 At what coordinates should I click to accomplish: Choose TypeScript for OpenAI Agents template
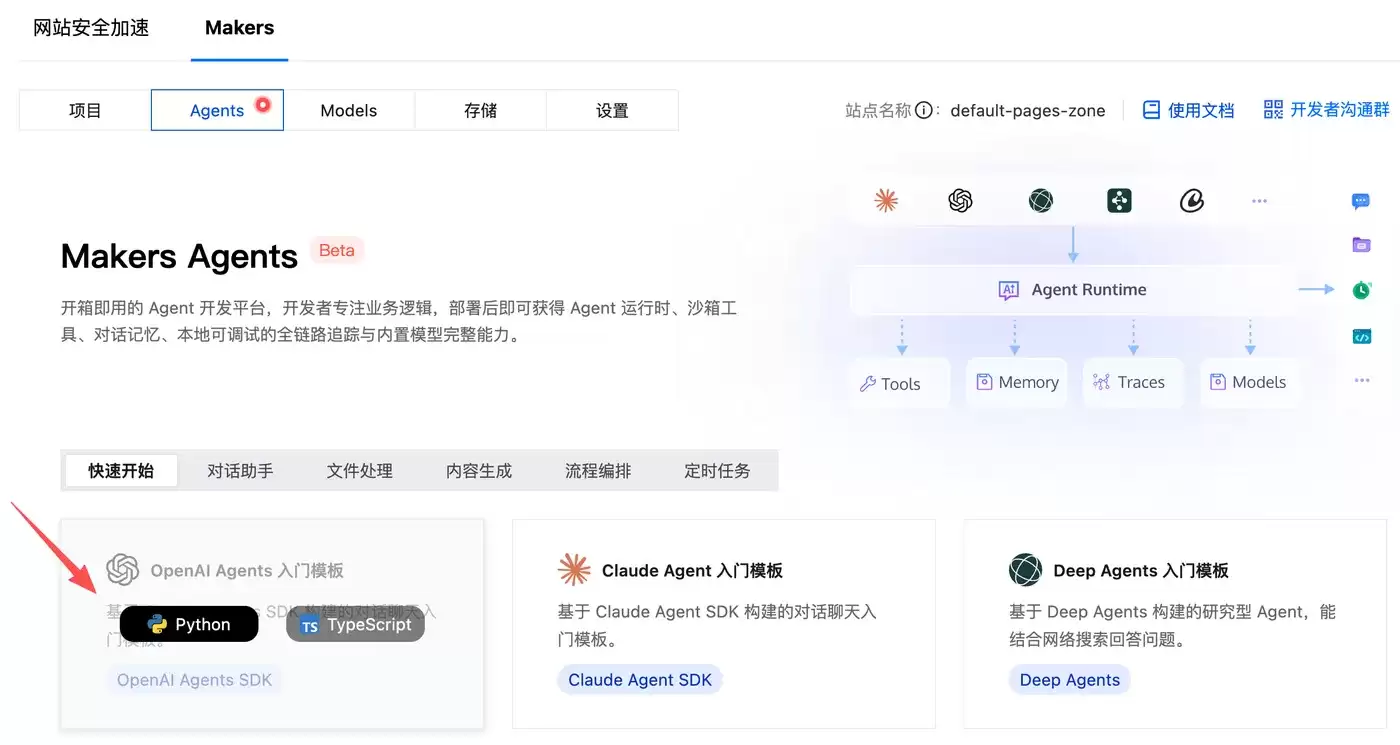tap(356, 624)
